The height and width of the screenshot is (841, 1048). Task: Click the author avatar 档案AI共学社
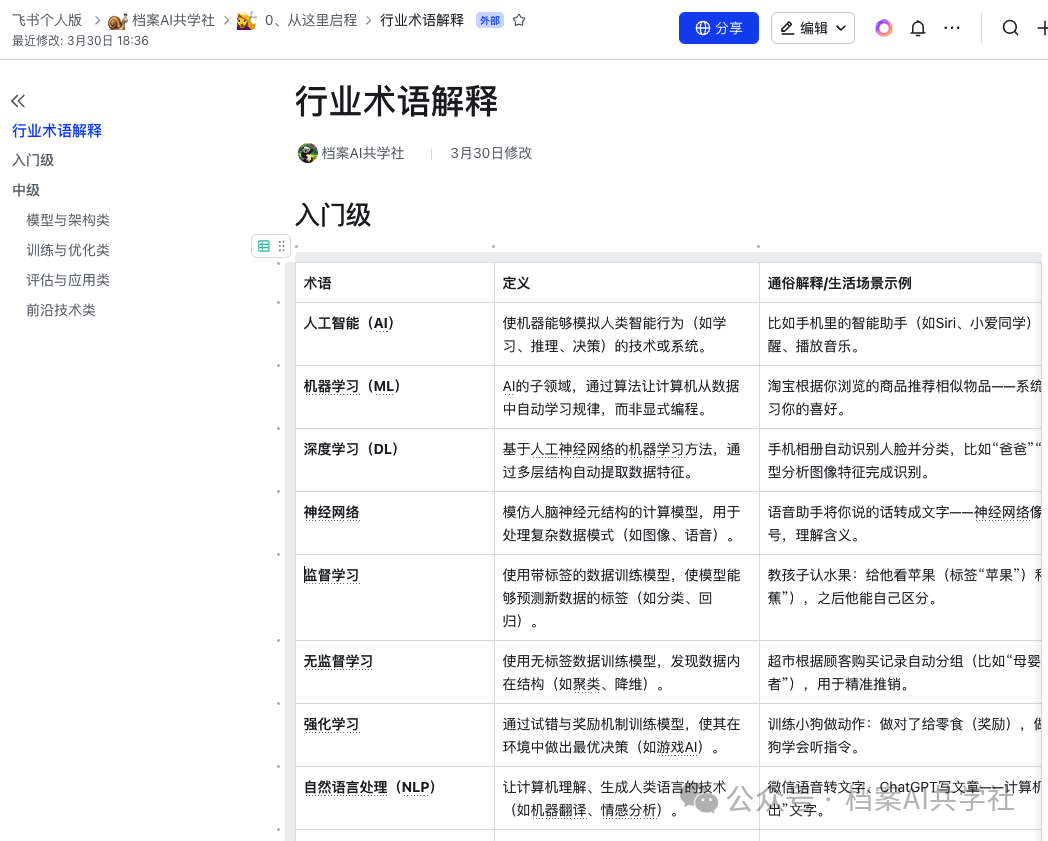point(307,153)
